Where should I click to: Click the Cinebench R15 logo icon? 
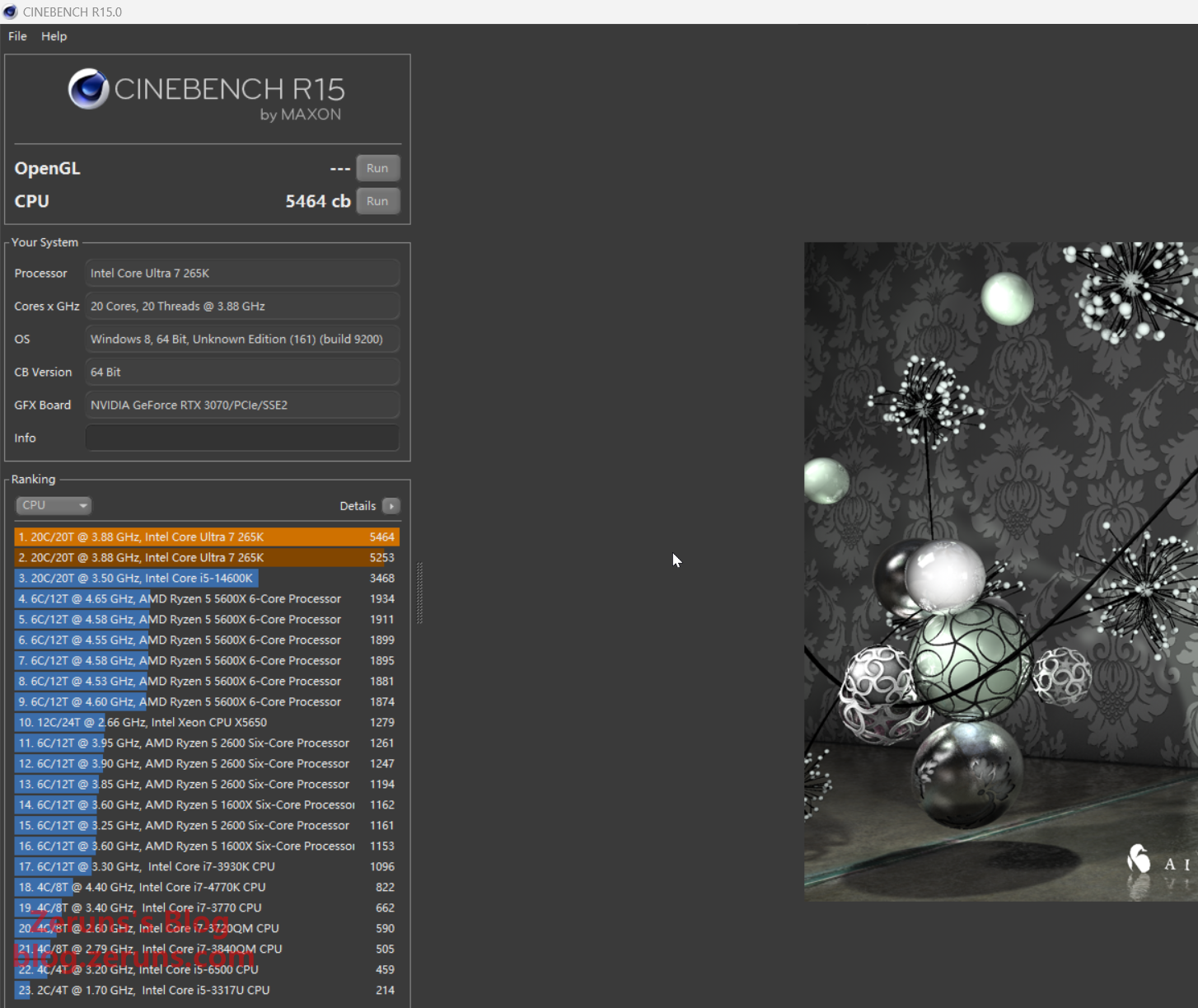point(89,89)
